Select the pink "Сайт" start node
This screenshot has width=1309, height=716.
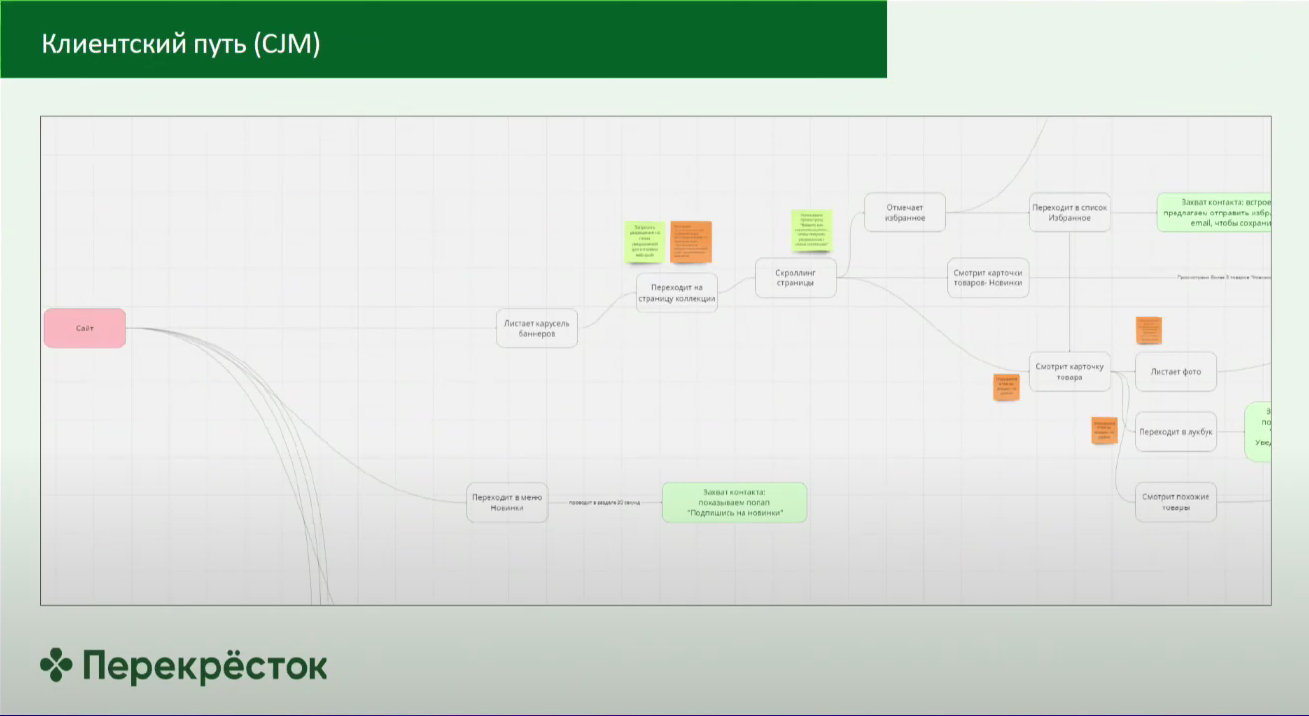[85, 328]
